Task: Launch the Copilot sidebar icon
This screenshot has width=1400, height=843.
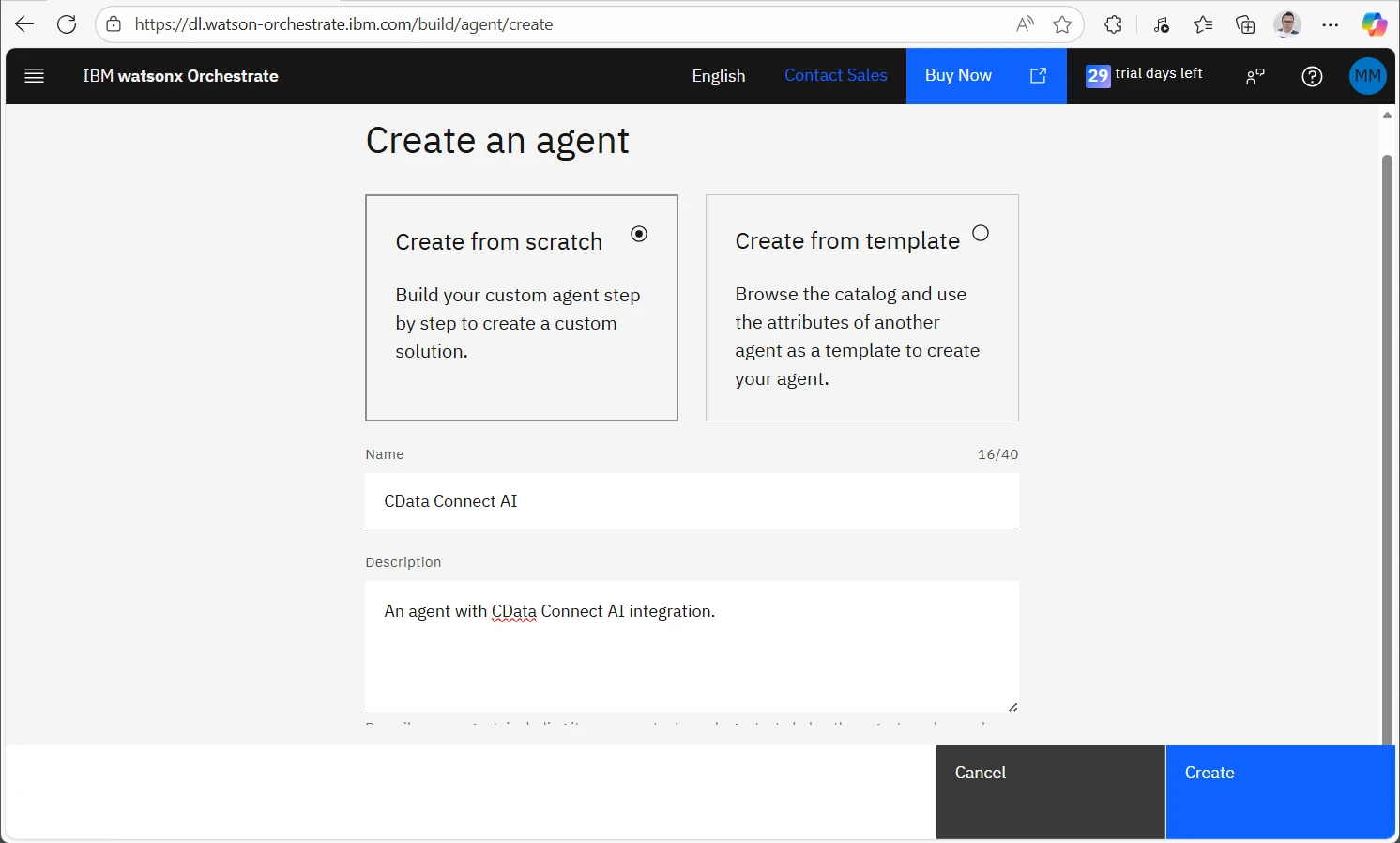Action: (x=1374, y=24)
